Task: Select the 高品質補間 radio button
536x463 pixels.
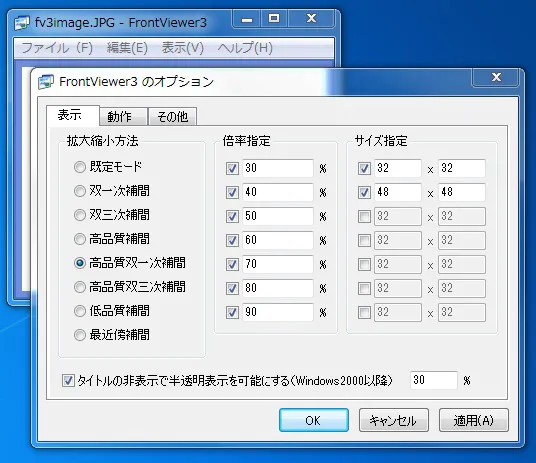Action: [80, 239]
